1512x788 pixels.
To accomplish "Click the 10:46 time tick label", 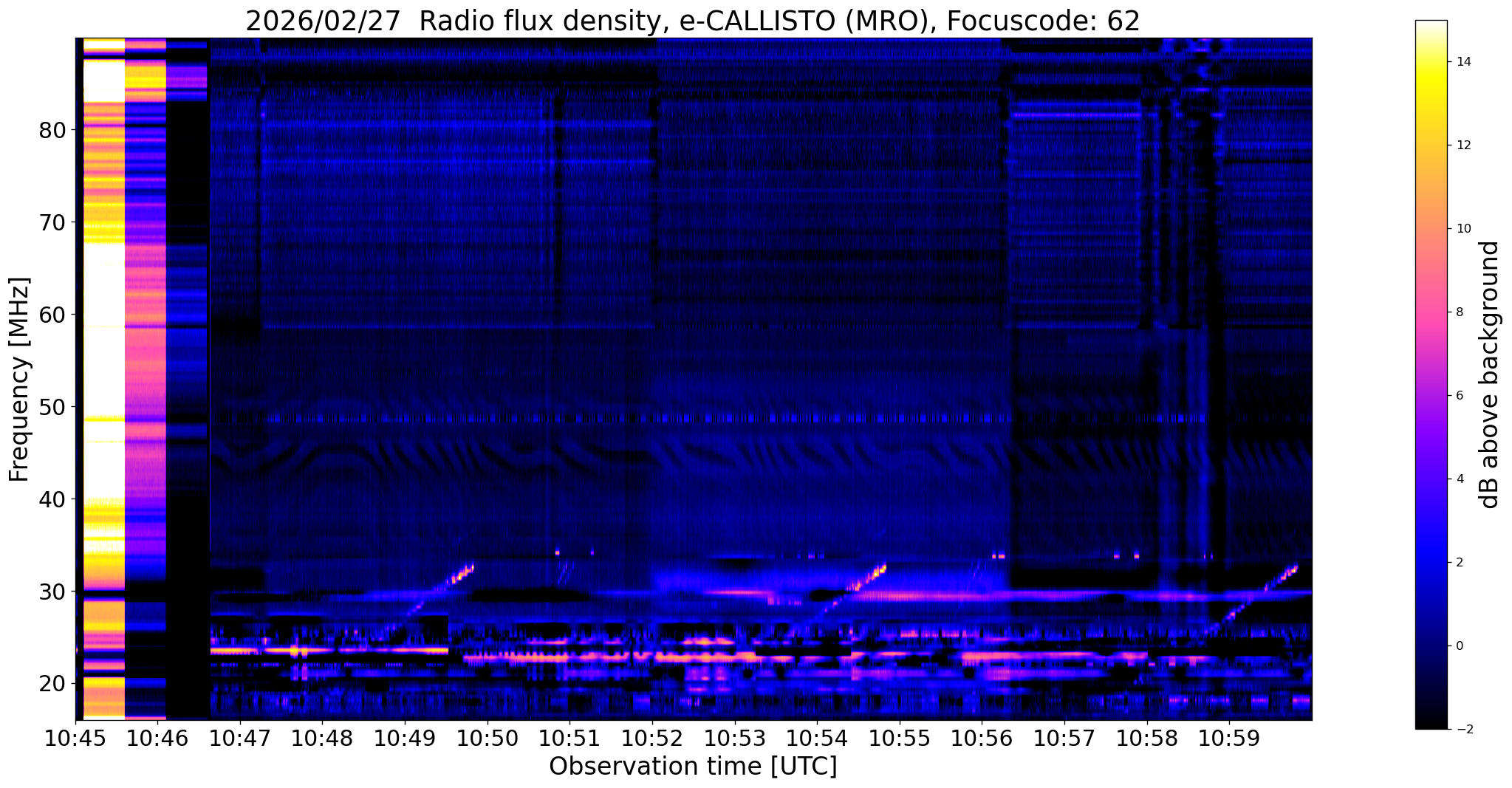I will pyautogui.click(x=157, y=739).
